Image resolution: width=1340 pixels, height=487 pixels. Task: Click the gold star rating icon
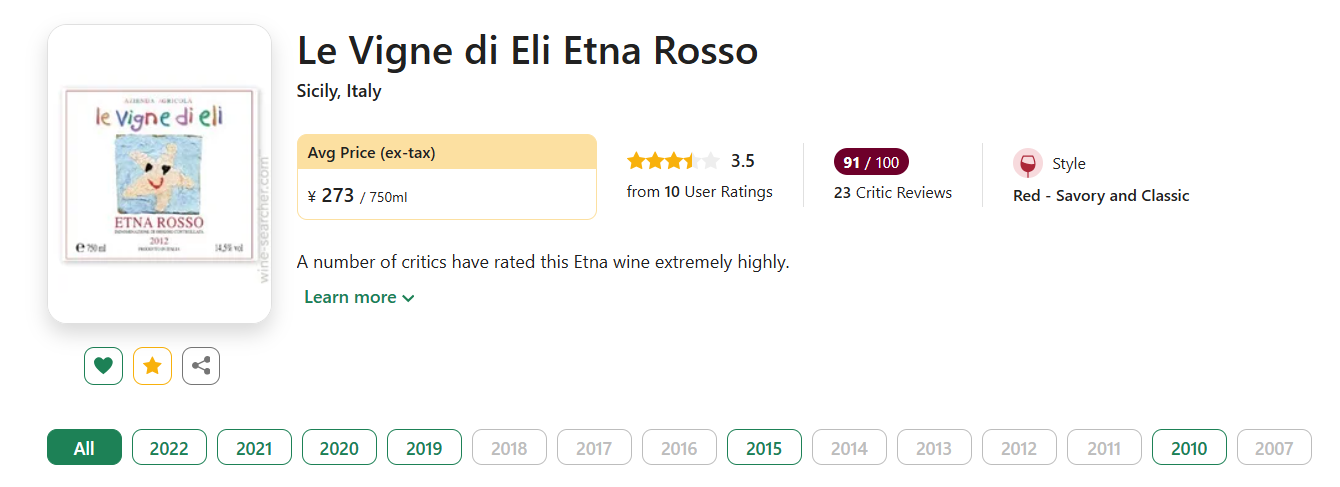(x=152, y=366)
